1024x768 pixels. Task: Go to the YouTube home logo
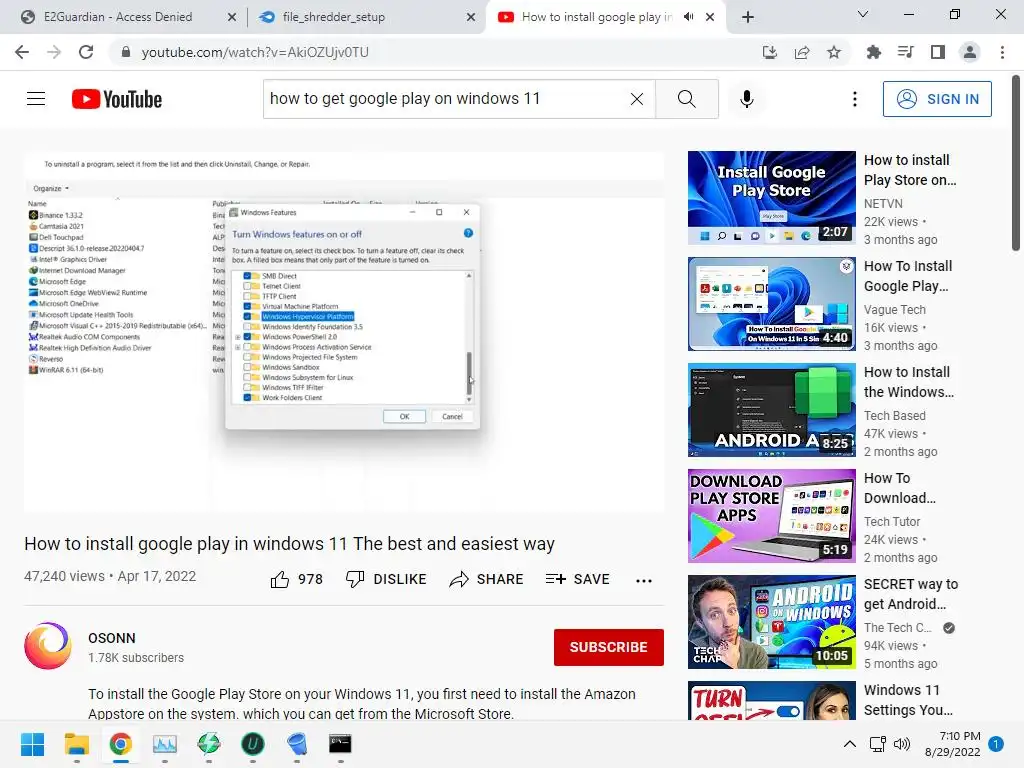(117, 99)
